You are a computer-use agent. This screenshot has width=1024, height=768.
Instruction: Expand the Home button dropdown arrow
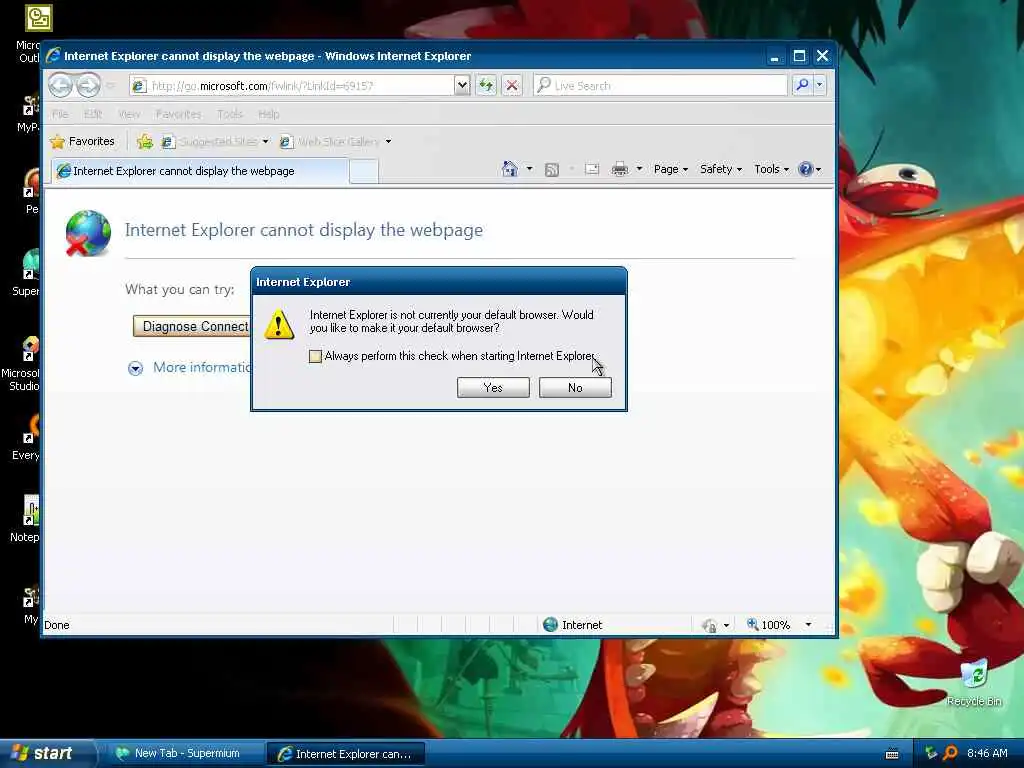click(x=530, y=169)
